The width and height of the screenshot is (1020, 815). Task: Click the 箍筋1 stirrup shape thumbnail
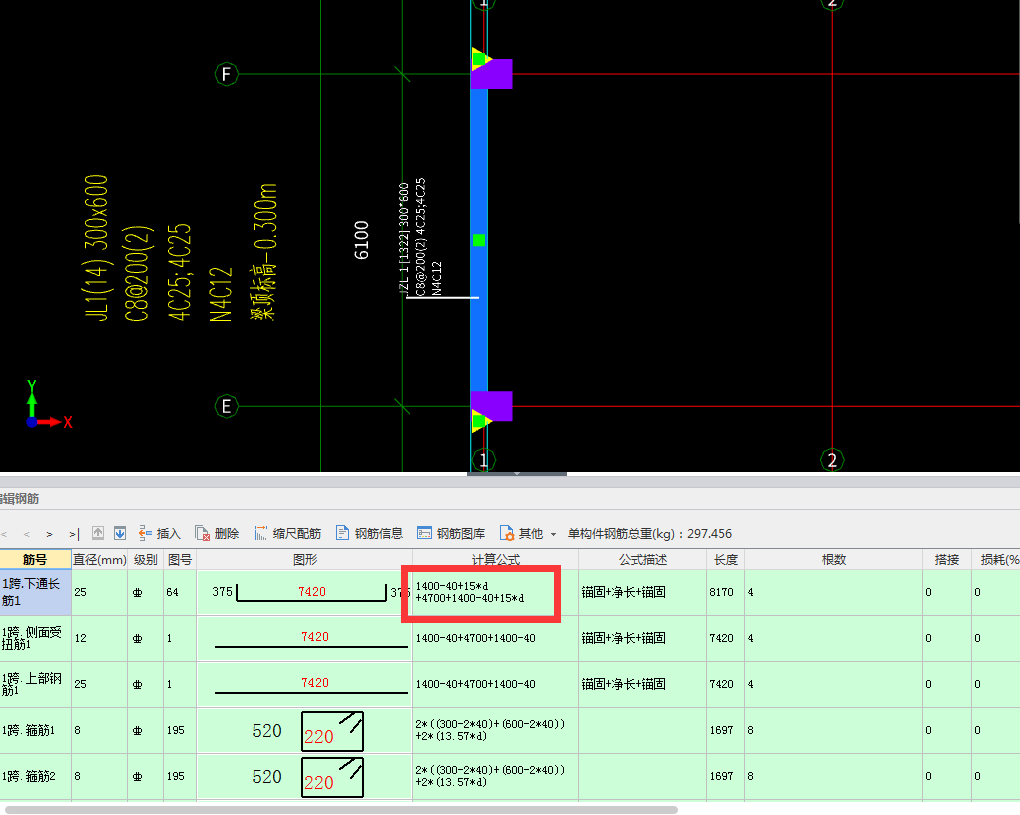332,731
